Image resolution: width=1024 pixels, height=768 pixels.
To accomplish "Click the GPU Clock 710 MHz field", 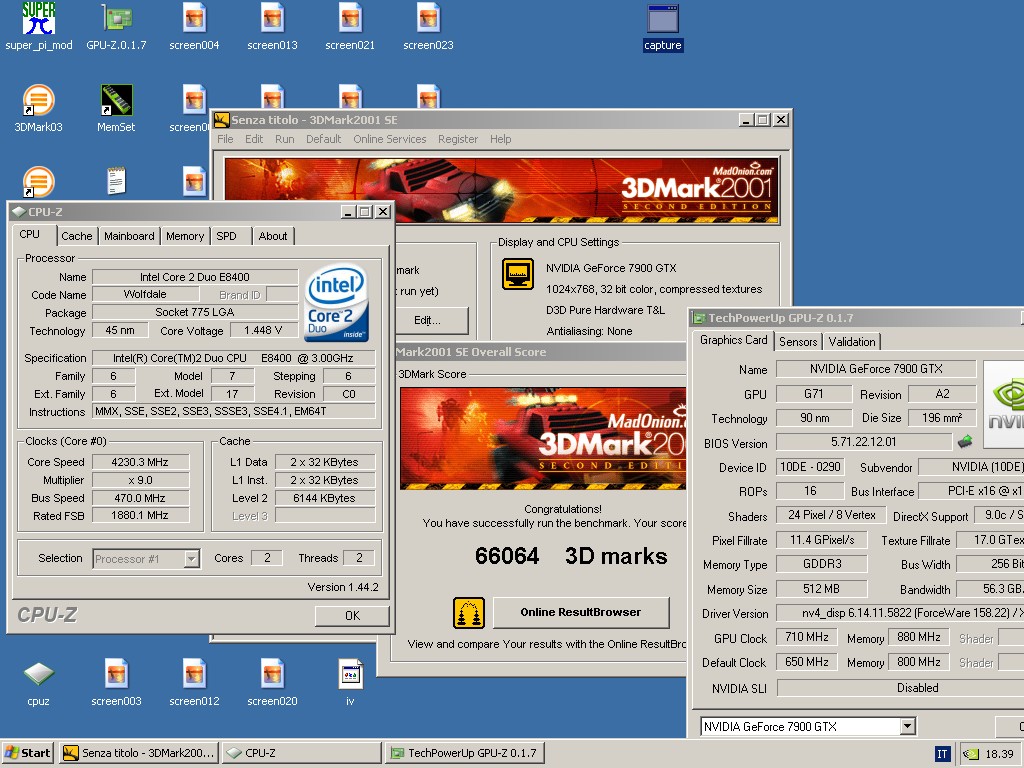I will (x=807, y=637).
